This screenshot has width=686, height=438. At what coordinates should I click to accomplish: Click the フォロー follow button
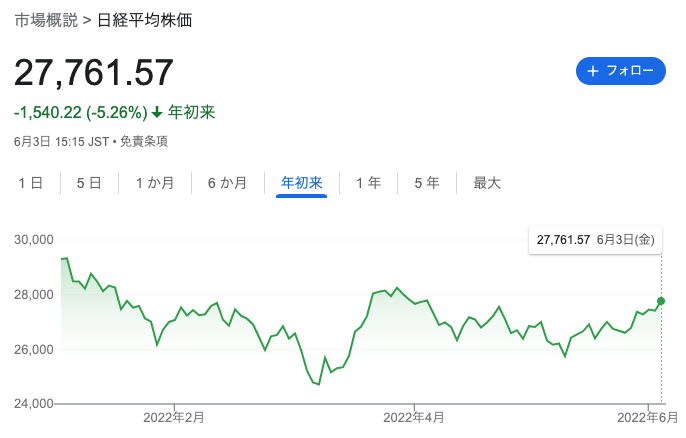click(620, 71)
